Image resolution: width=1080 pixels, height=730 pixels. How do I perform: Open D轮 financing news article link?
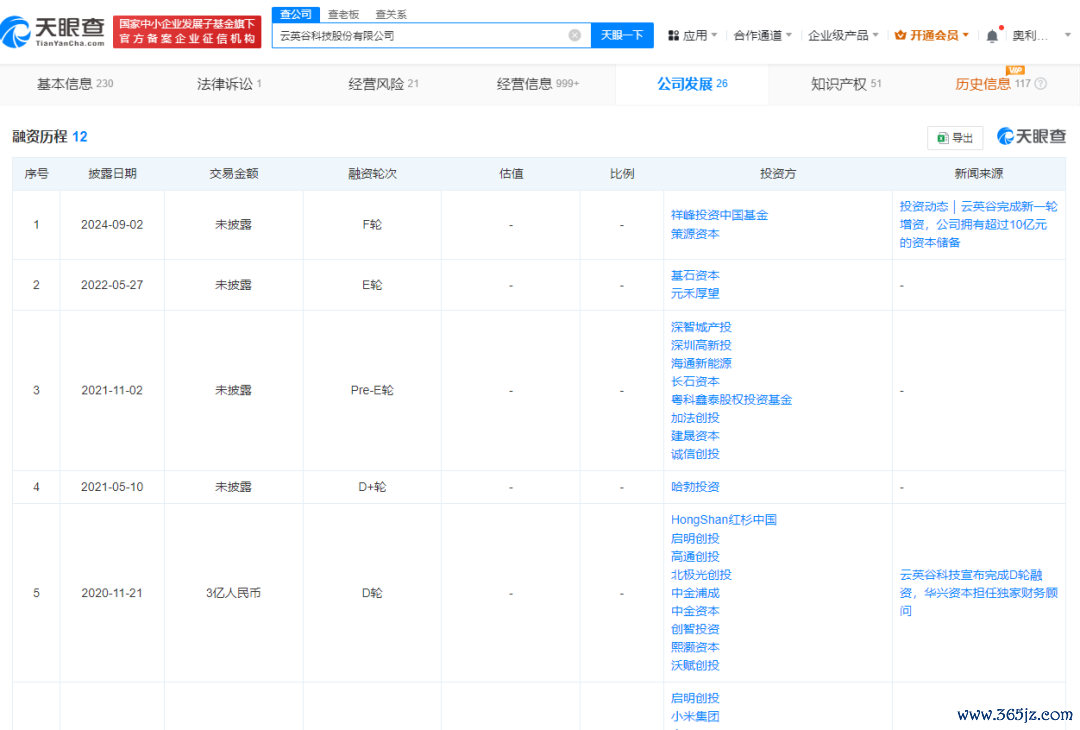(978, 593)
